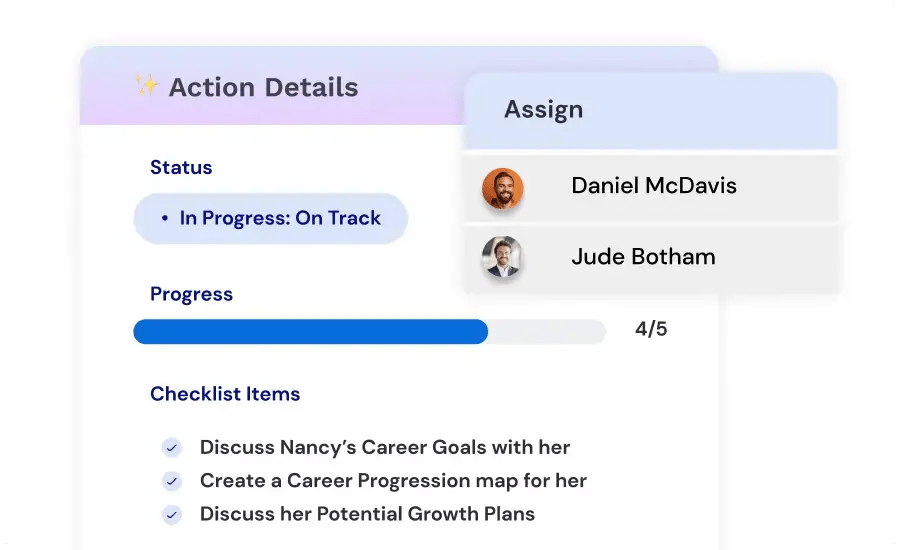Click the bullet dot in the status pill
This screenshot has width=900, height=550.
pyautogui.click(x=165, y=218)
